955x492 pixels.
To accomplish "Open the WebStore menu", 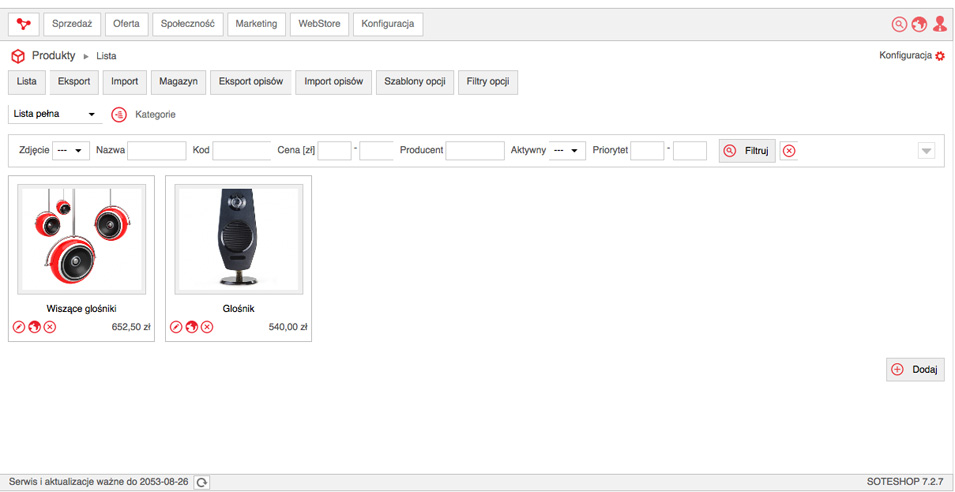I will point(319,24).
